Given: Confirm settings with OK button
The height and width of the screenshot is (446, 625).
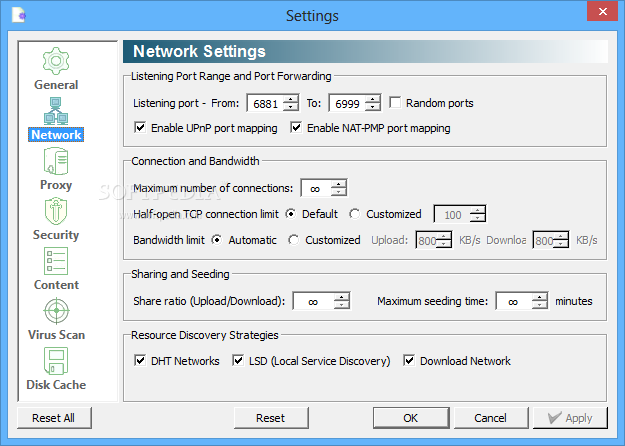Looking at the screenshot, I should (x=411, y=418).
